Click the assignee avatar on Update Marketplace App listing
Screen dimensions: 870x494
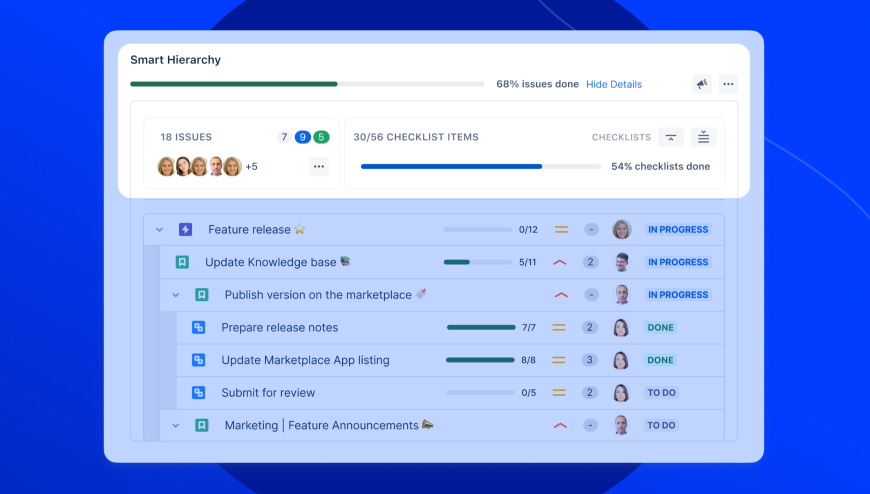[621, 360]
